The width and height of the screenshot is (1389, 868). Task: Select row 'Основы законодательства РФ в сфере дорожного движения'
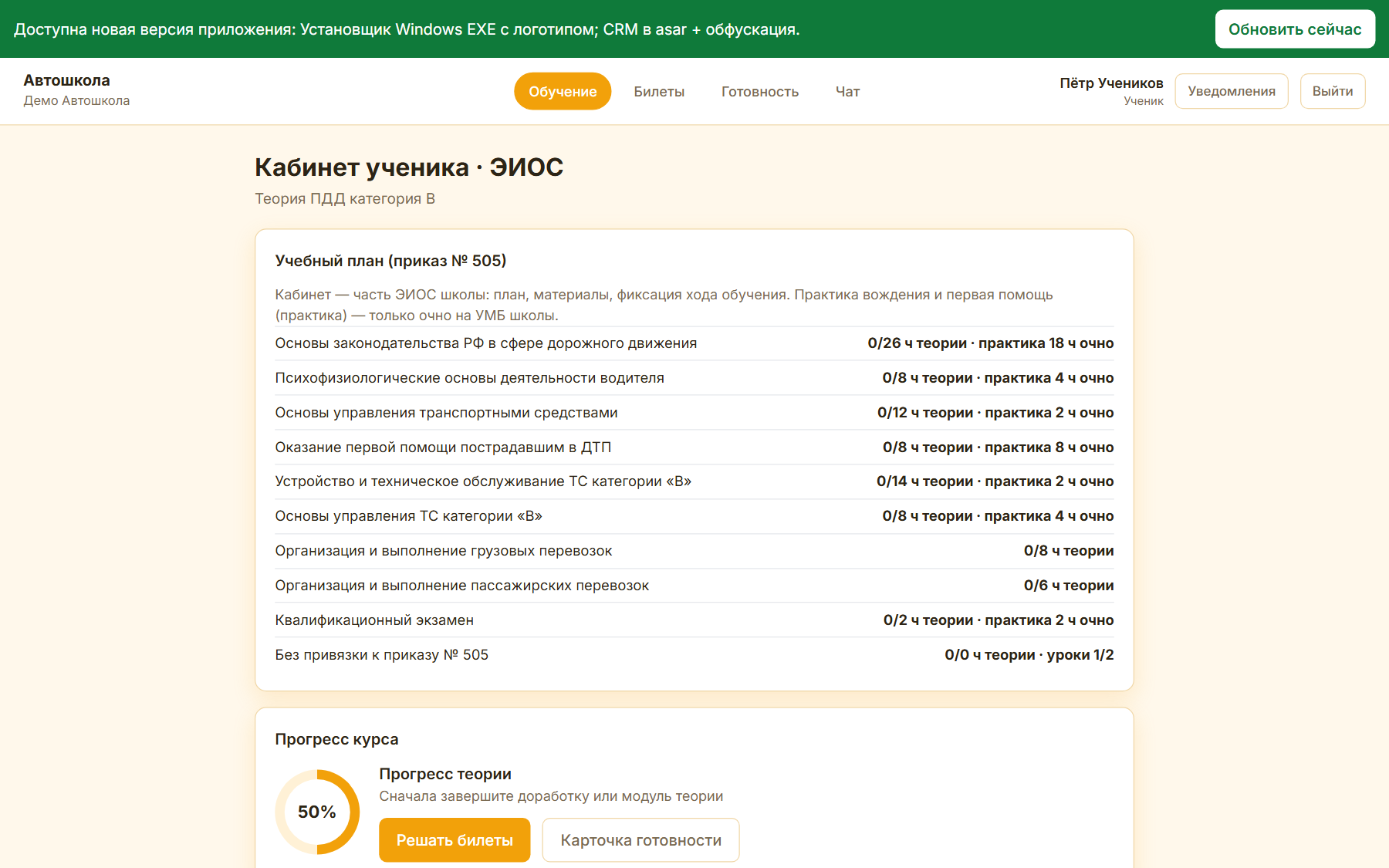click(x=694, y=343)
